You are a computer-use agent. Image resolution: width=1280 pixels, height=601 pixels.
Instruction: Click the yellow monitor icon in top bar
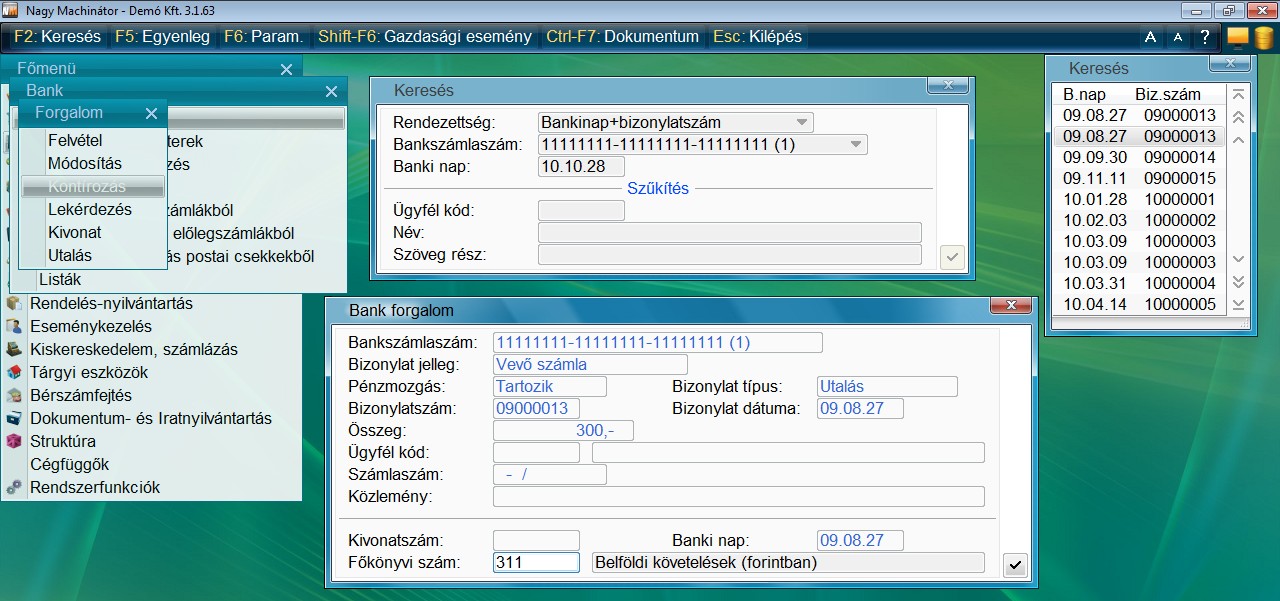coord(1238,37)
